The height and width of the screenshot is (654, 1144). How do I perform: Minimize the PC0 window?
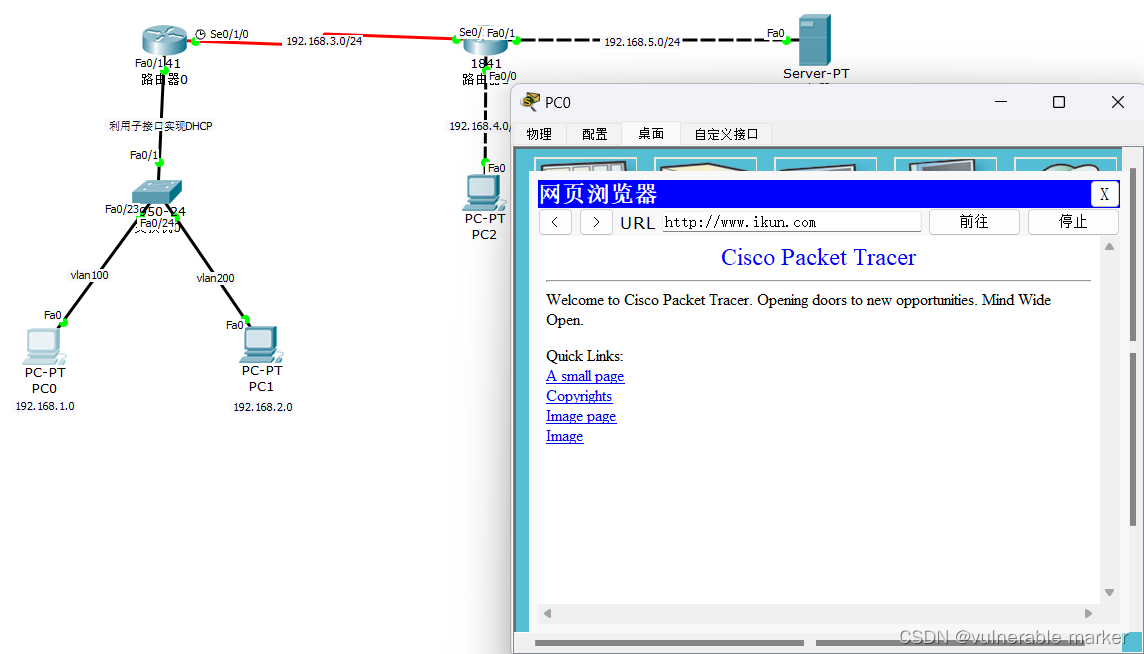click(x=1000, y=102)
